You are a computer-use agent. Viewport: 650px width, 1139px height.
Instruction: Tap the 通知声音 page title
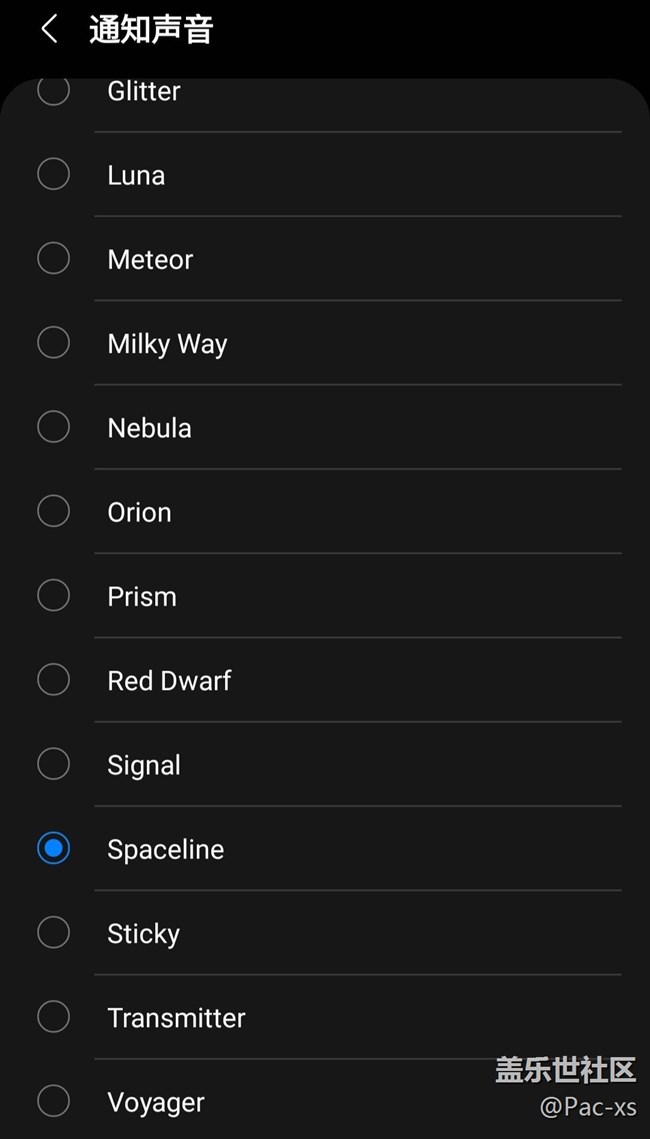click(151, 30)
